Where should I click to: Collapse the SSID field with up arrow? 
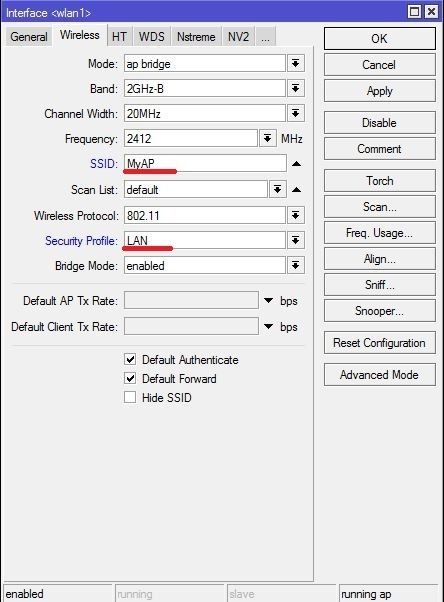click(296, 164)
